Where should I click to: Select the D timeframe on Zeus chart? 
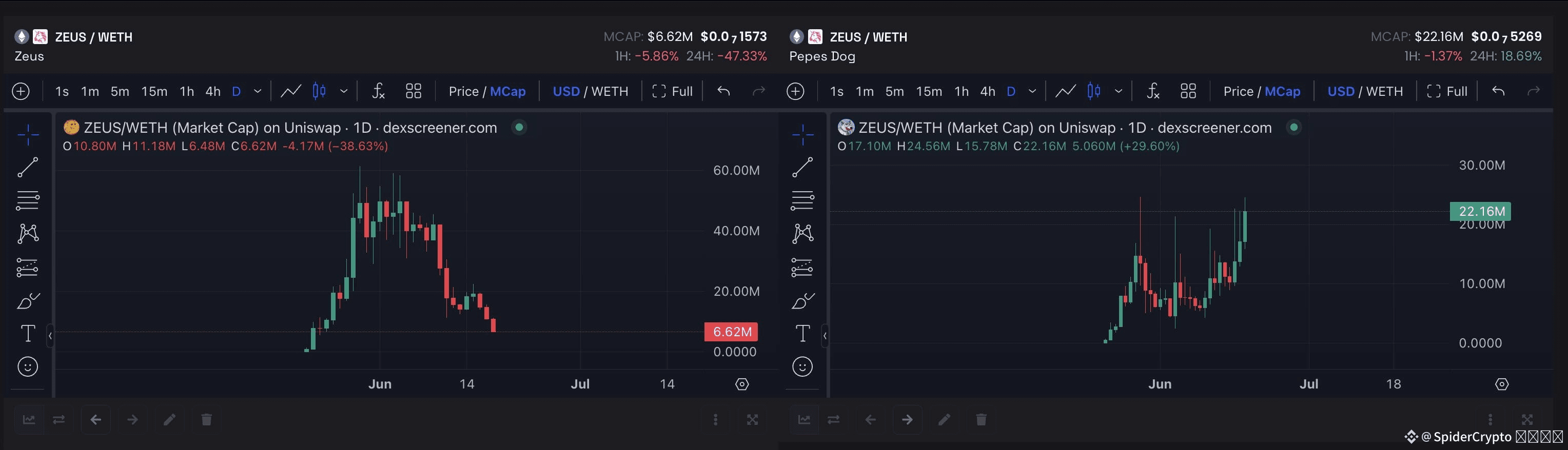point(237,91)
